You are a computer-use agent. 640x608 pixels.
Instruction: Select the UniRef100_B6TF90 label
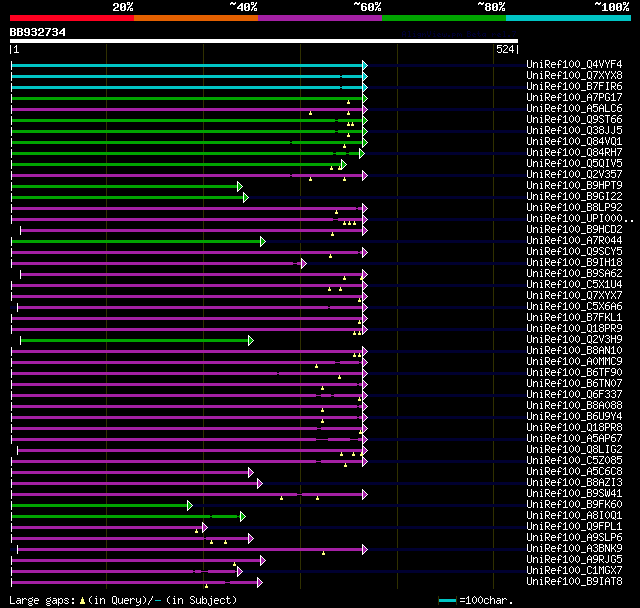(574, 373)
